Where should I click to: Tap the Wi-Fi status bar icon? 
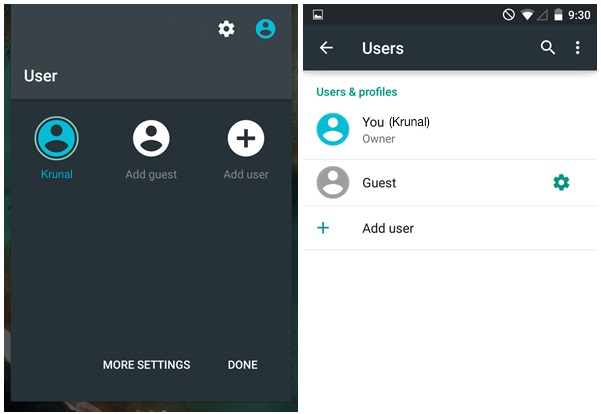[527, 15]
